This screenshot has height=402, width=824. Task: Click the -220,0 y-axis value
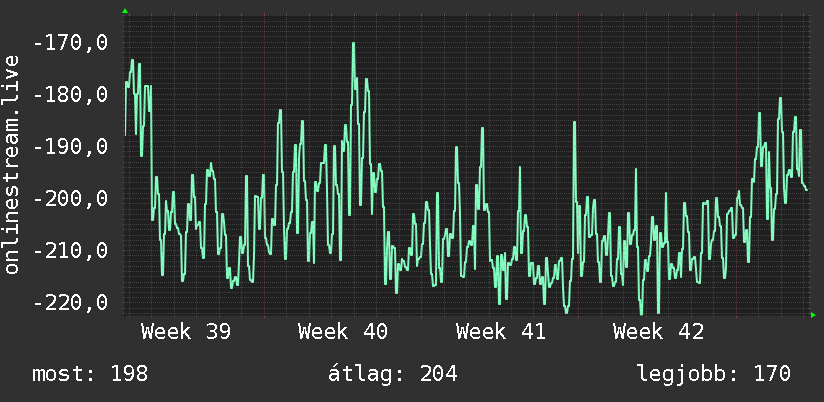[70, 303]
